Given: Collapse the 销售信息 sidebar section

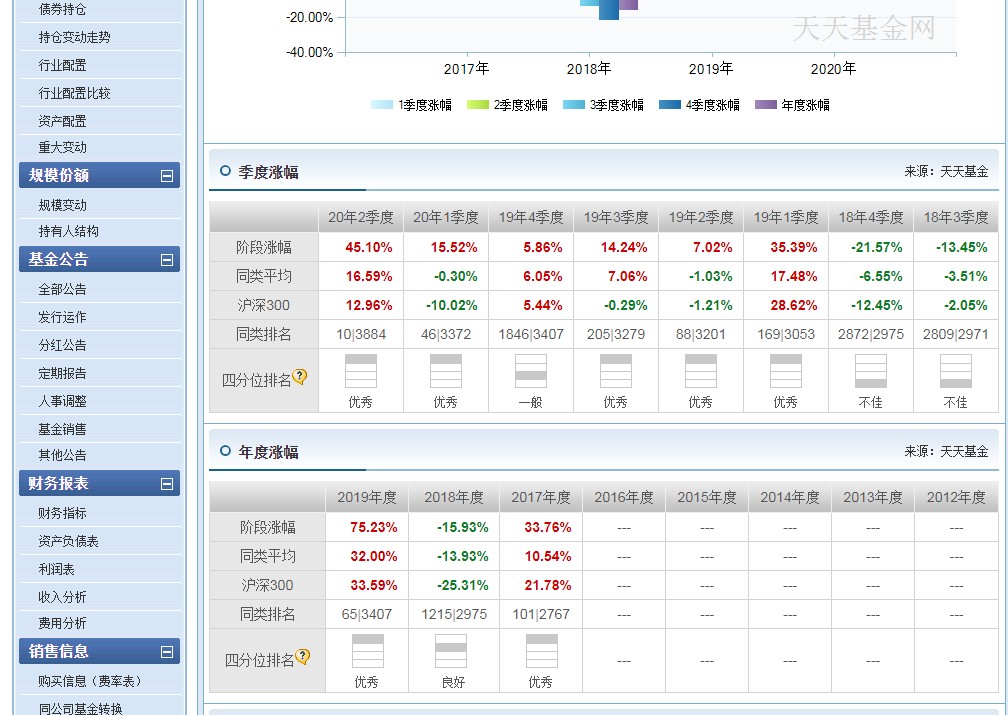Looking at the screenshot, I should pos(166,652).
